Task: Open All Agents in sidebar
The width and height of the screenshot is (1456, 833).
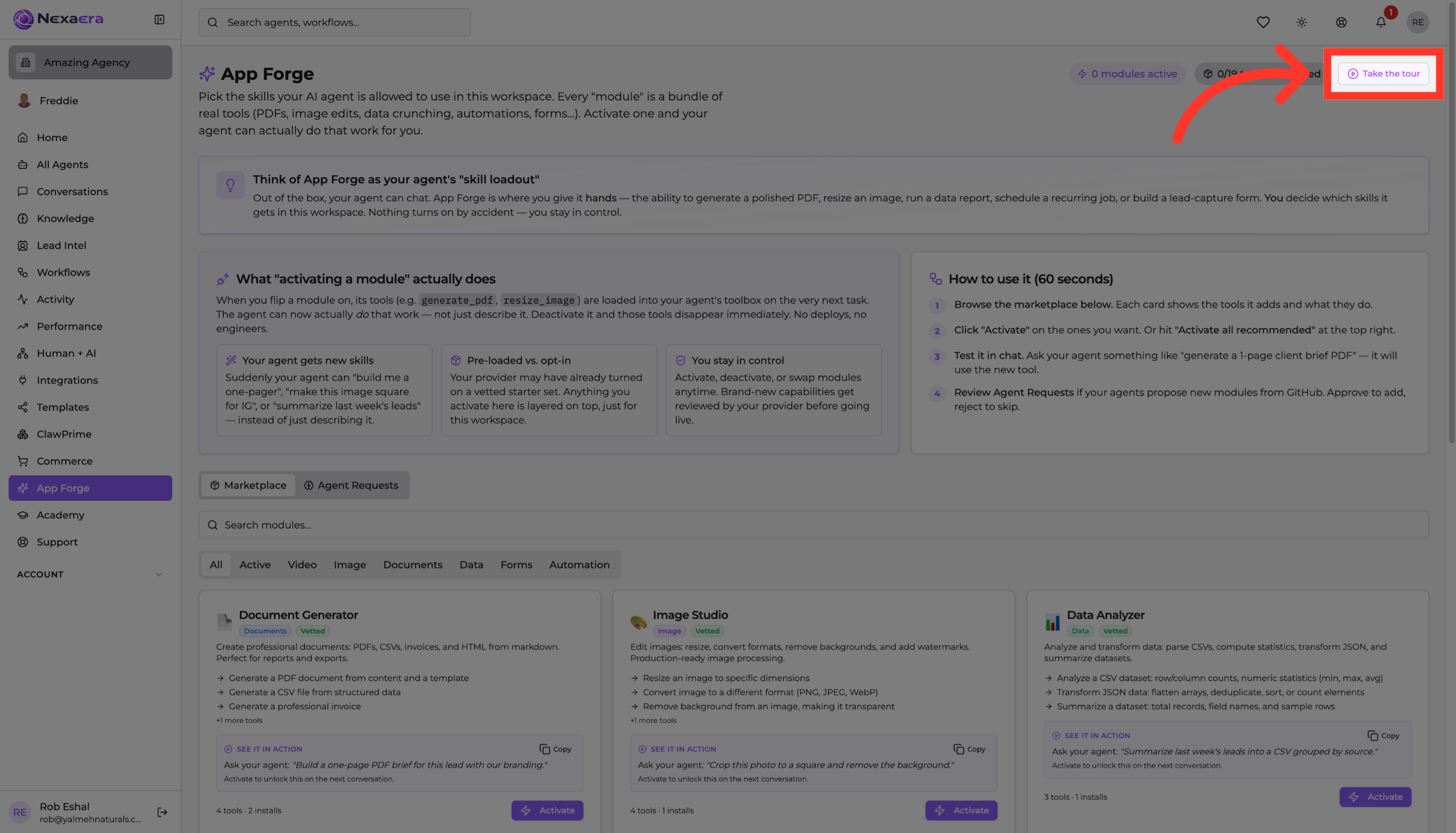Action: coord(90,164)
